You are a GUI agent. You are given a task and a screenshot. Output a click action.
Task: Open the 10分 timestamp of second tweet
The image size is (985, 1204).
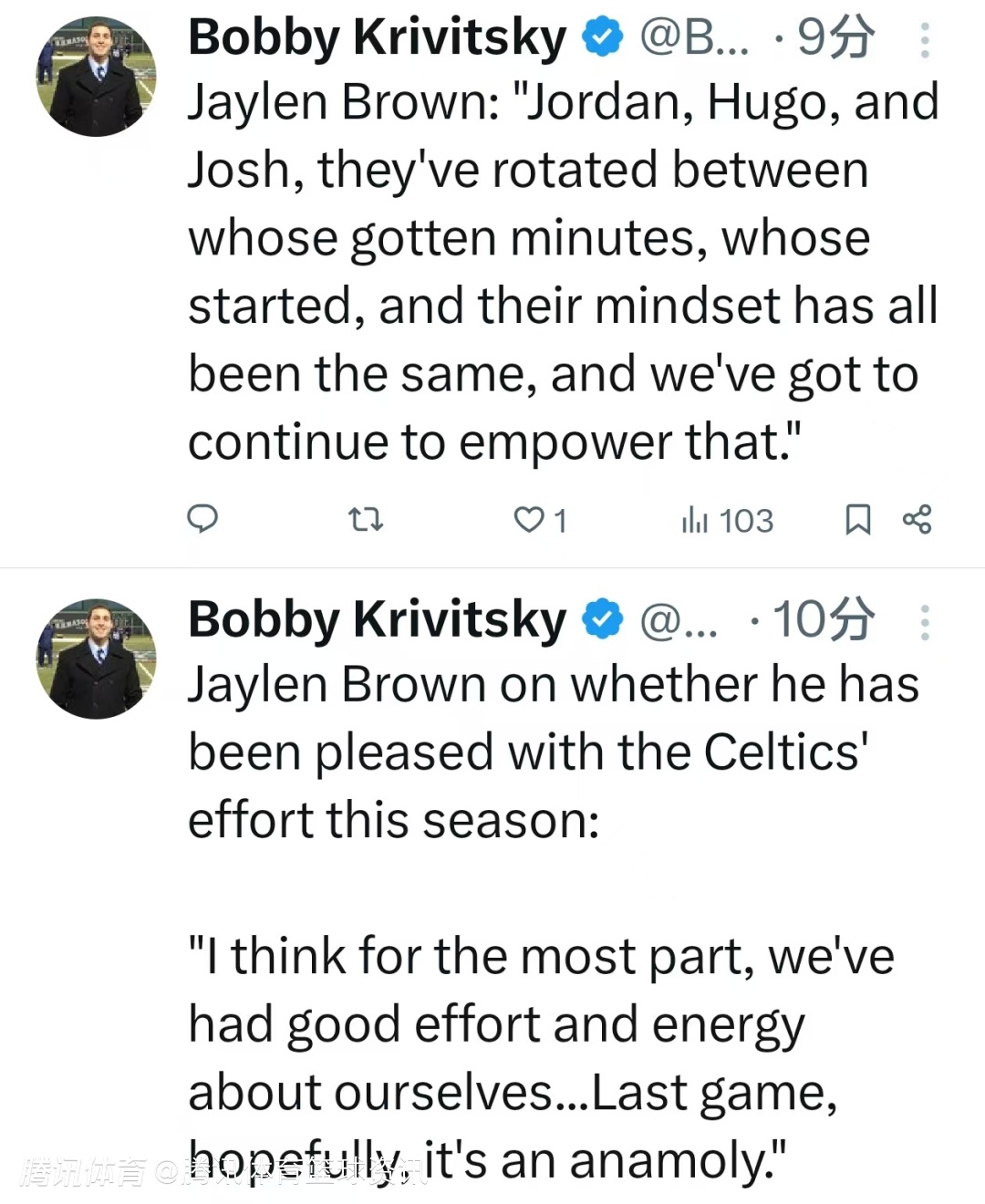pos(823,620)
